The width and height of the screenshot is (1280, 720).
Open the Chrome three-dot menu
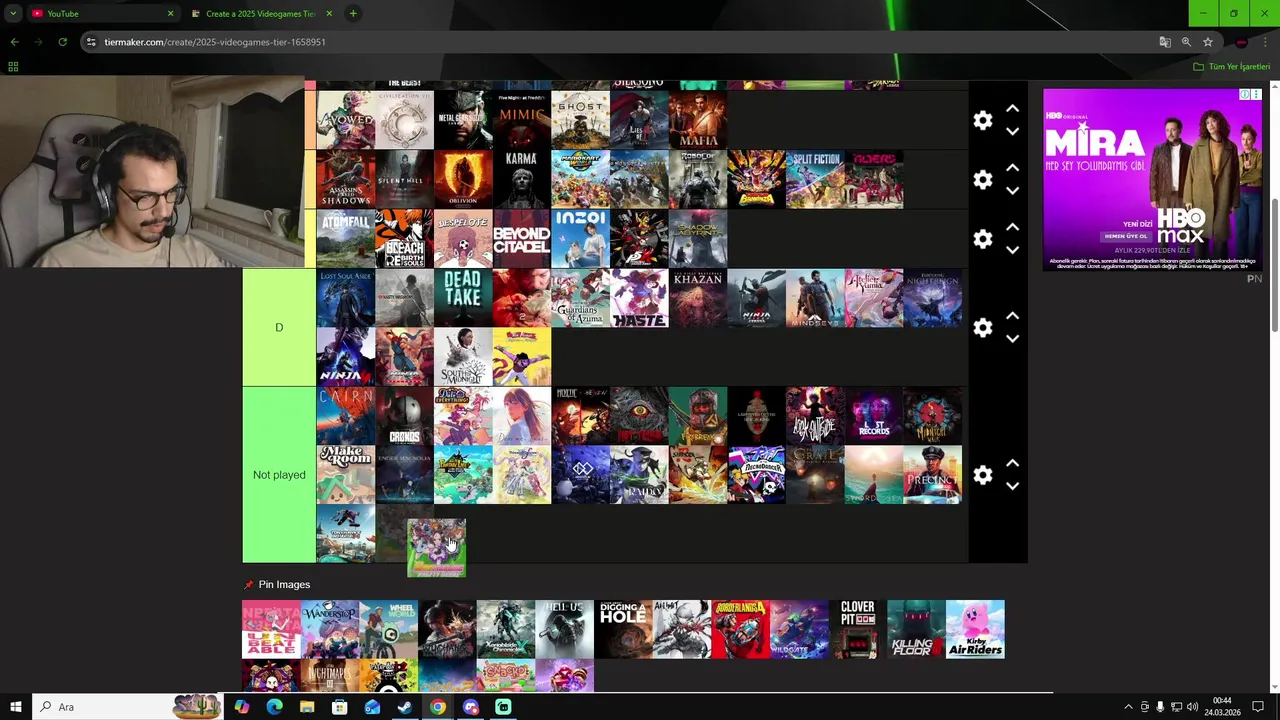click(x=1265, y=42)
